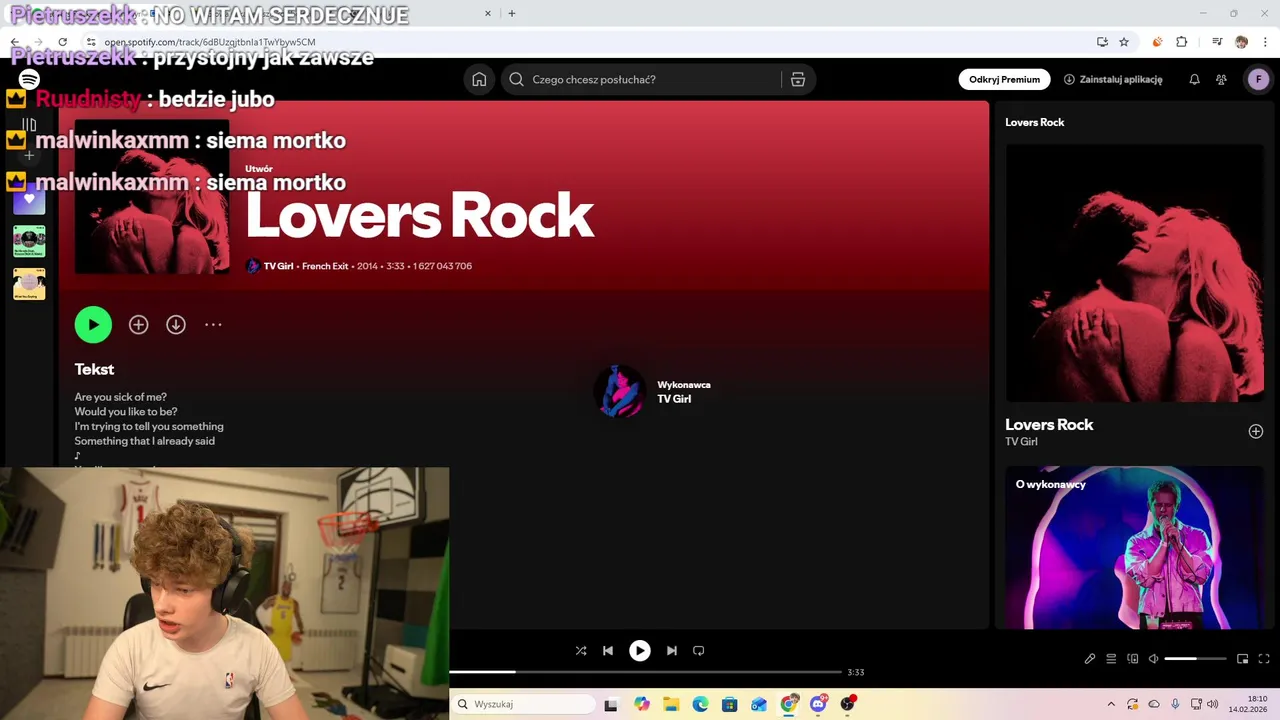1280x720 pixels.
Task: Open a new Chrome tab
Action: 512,14
